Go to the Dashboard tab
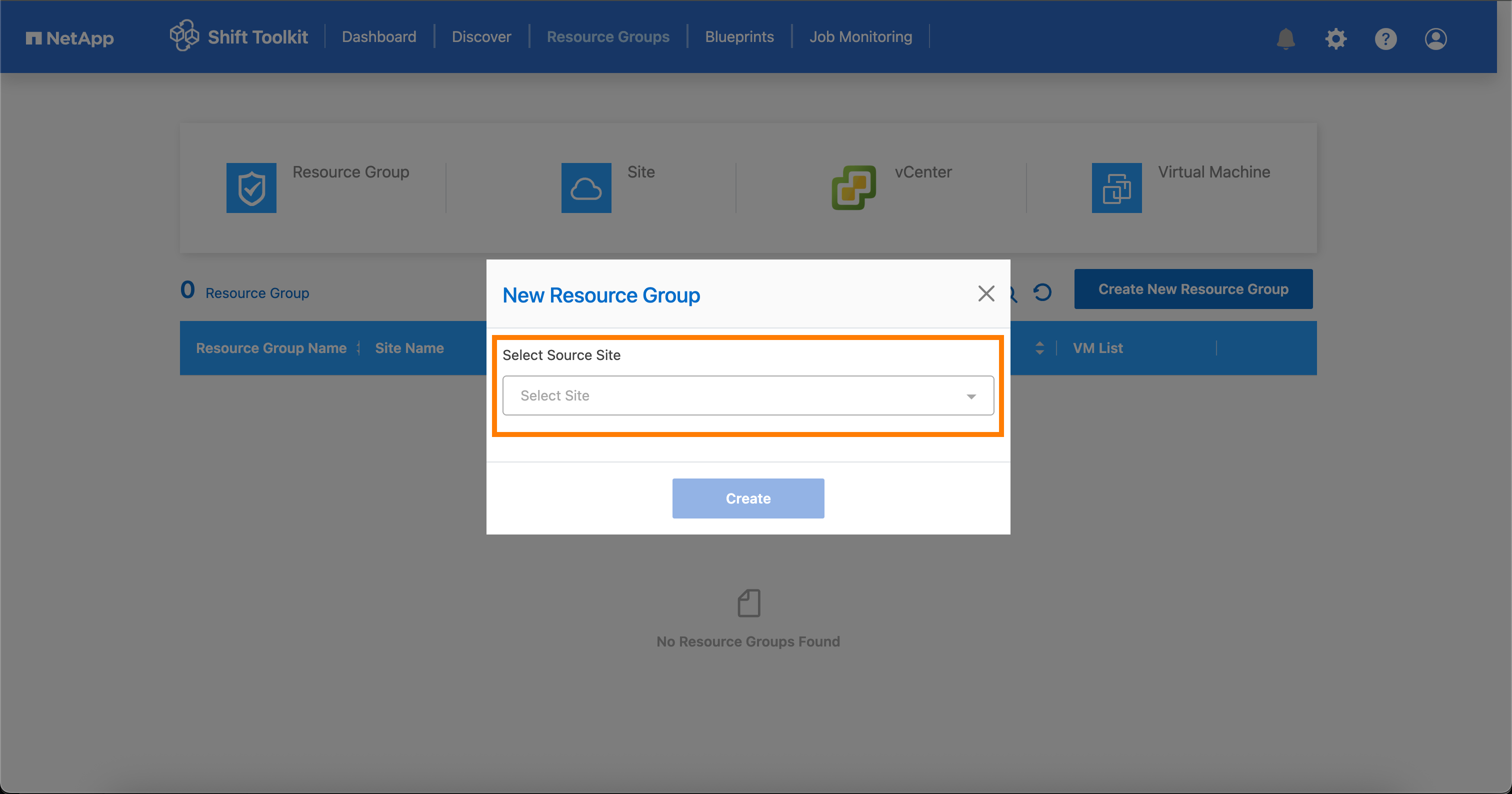This screenshot has width=1512, height=794. click(378, 37)
